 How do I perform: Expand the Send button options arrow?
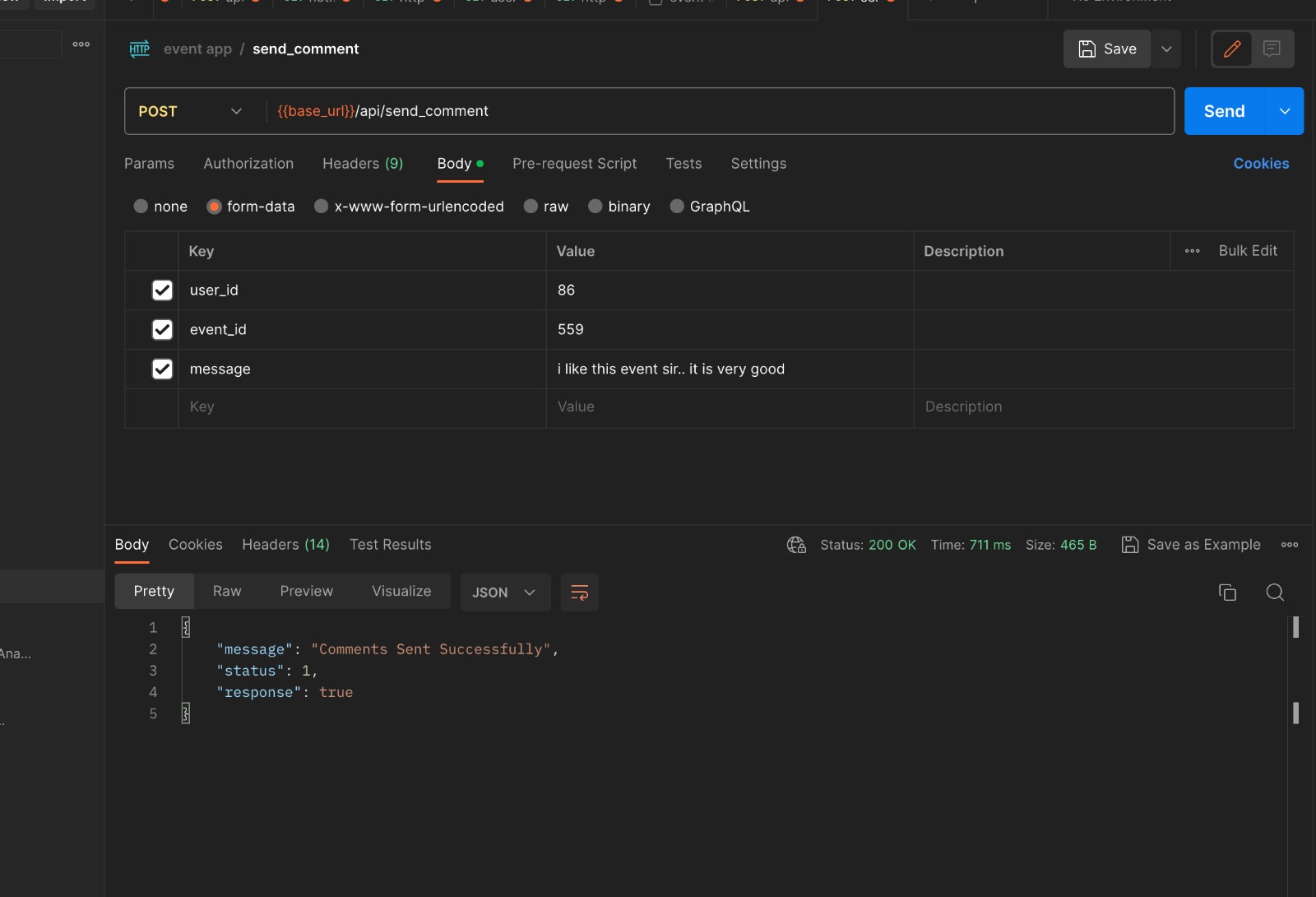tap(1284, 111)
